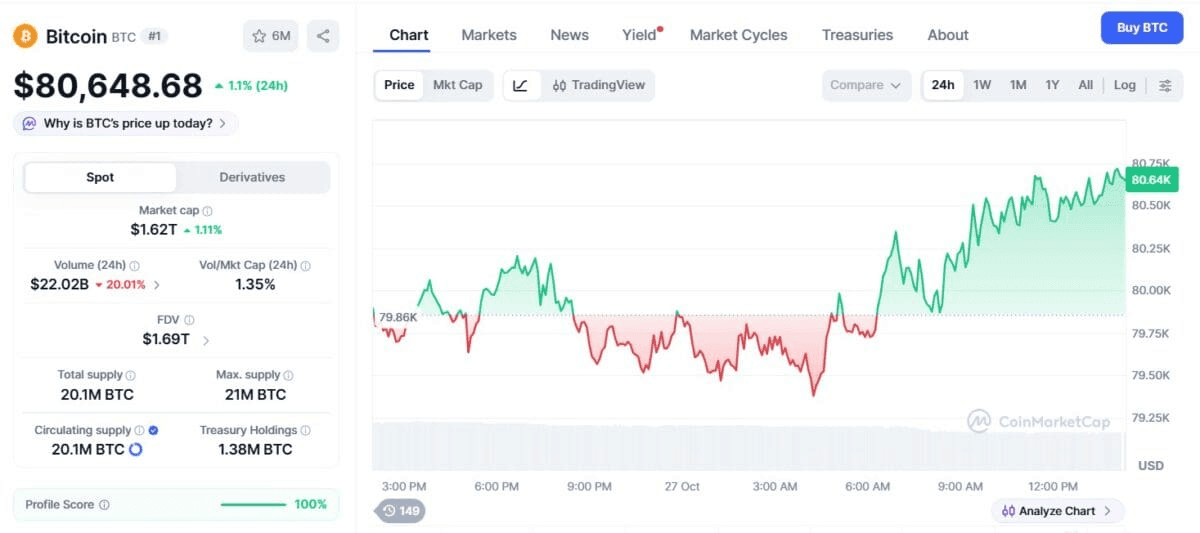Open the Chart tab

coord(409,35)
